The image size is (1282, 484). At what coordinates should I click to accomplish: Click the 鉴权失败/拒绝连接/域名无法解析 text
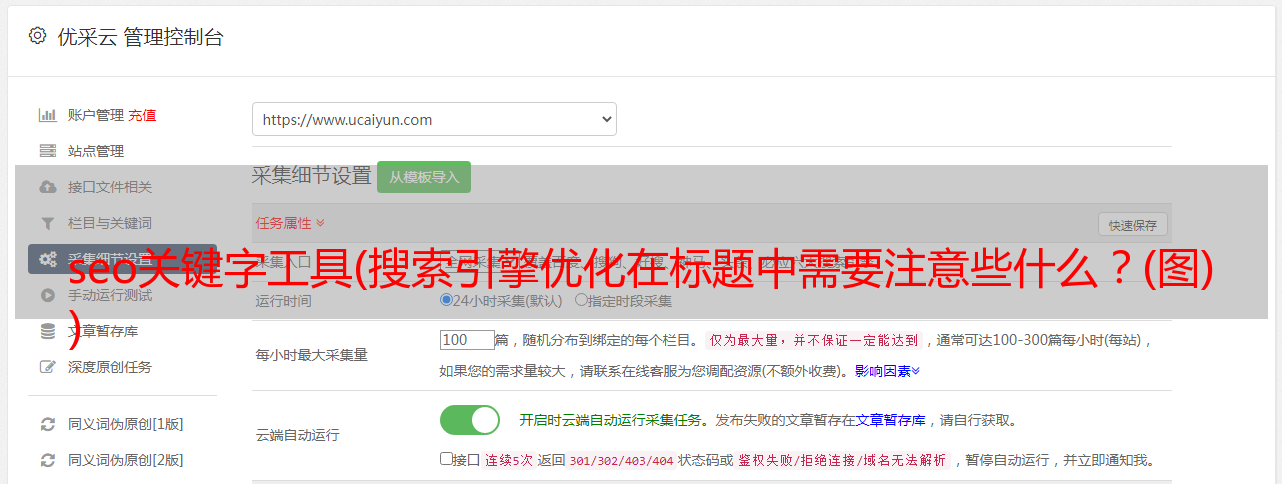click(x=842, y=461)
